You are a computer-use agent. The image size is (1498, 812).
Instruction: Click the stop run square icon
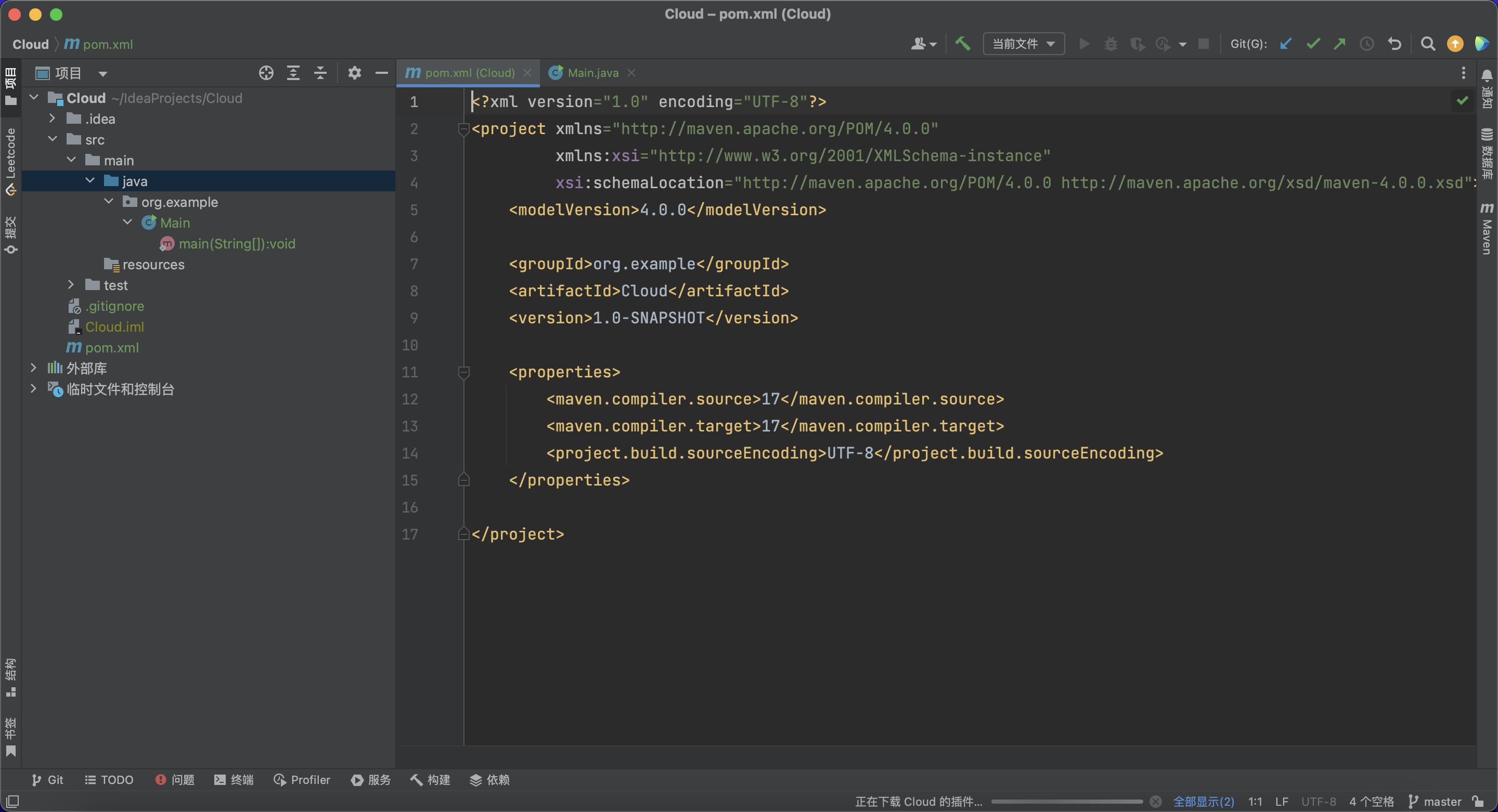click(1204, 44)
